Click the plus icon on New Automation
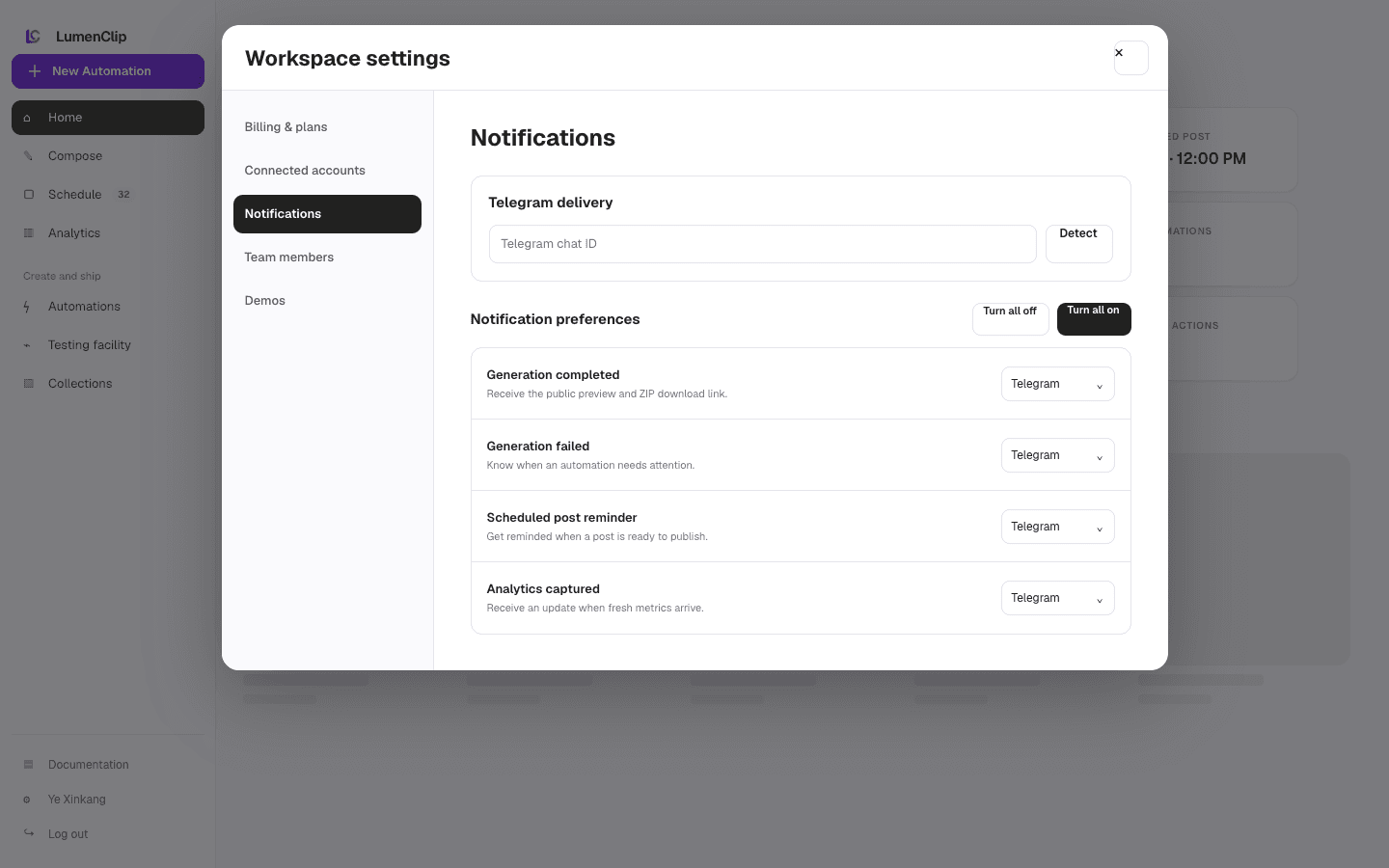This screenshot has height=868, width=1389. [35, 71]
